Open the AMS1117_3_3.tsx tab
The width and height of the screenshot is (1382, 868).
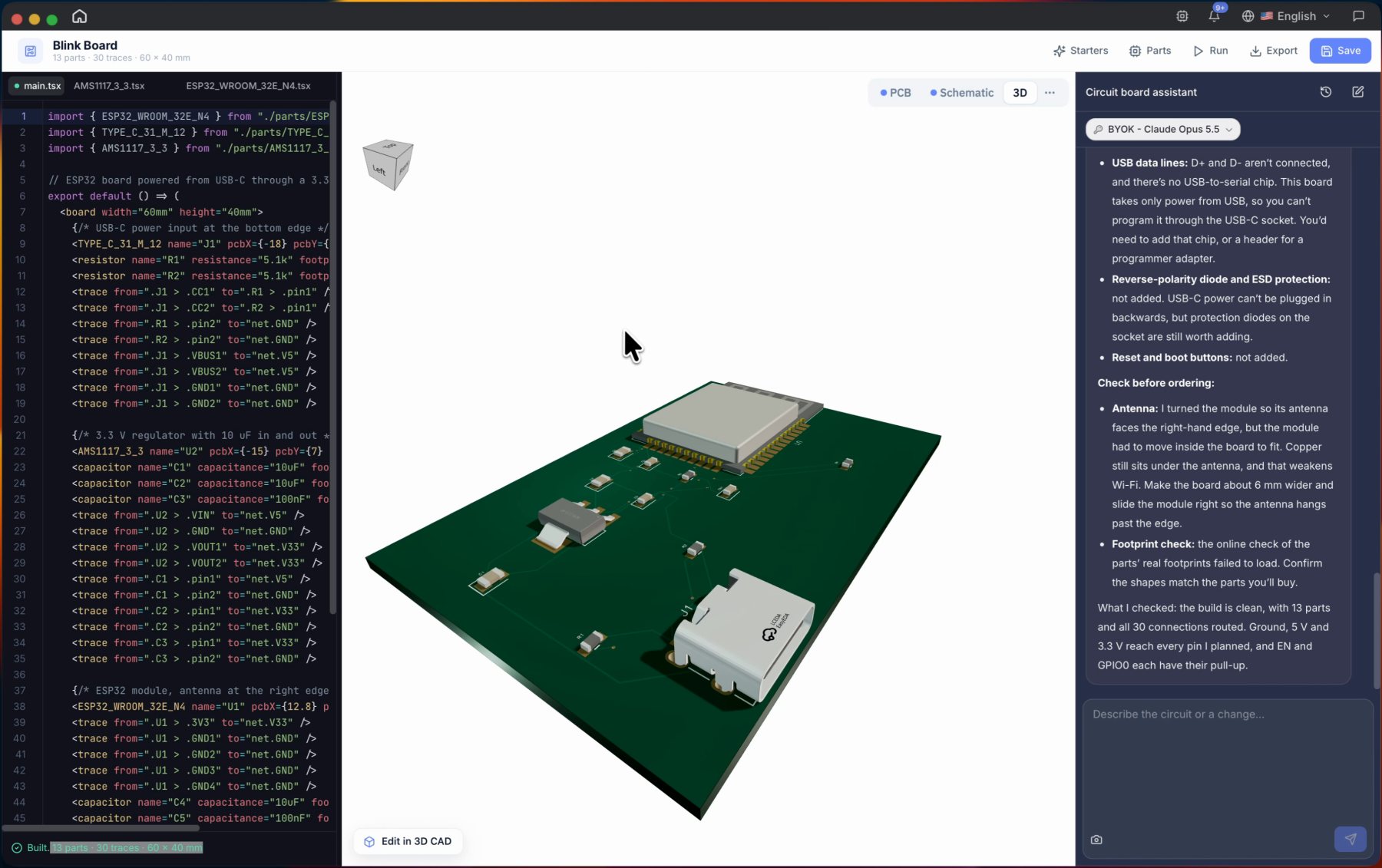coord(109,86)
